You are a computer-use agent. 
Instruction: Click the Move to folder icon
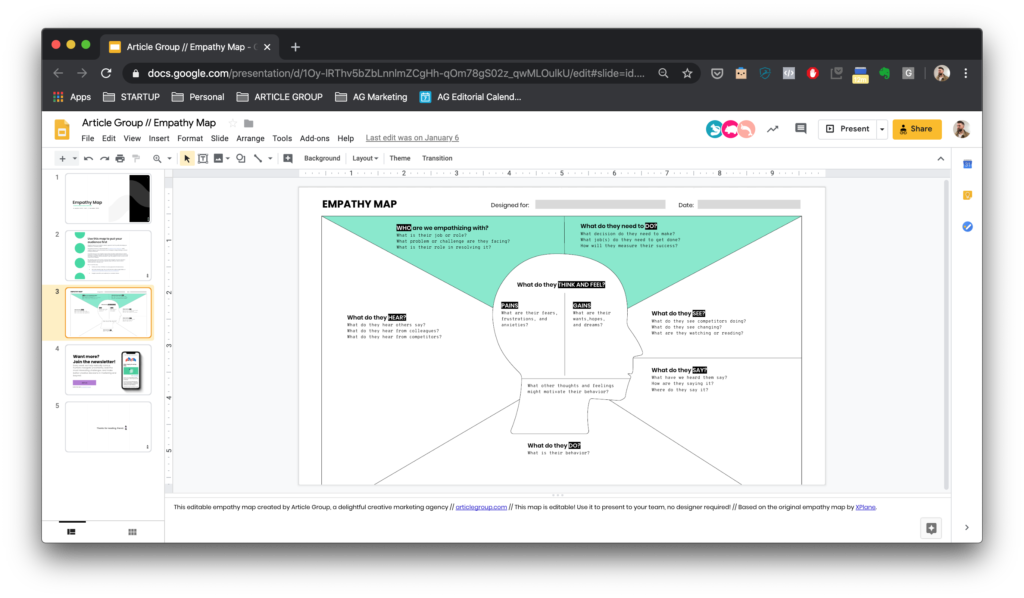(x=248, y=123)
